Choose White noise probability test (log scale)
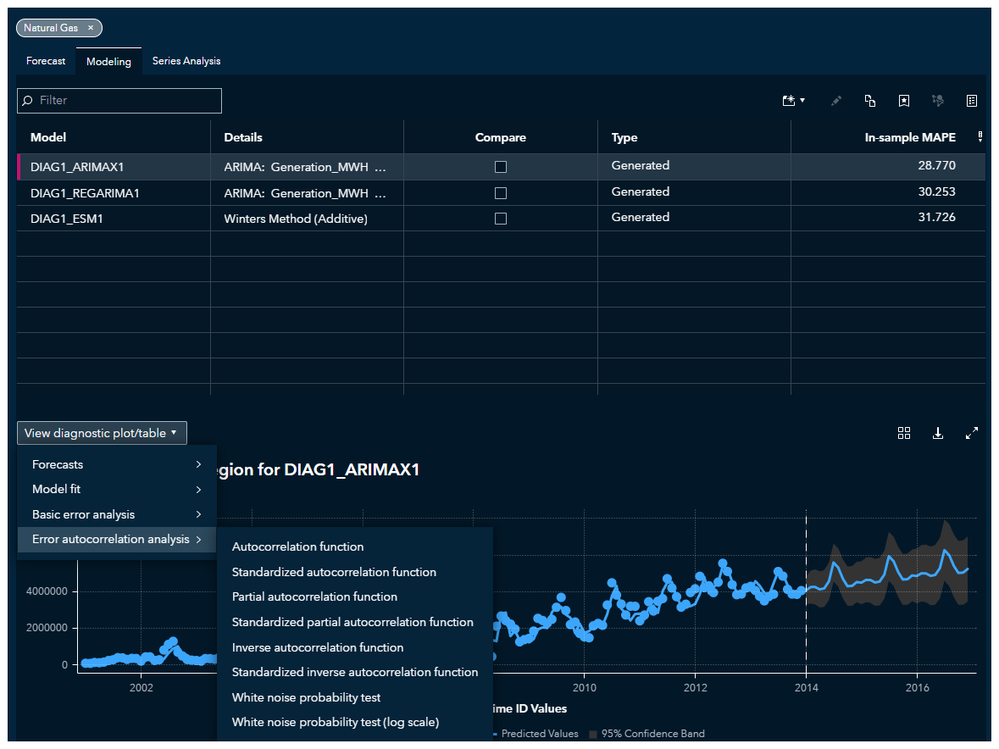The image size is (999, 749). tap(335, 723)
